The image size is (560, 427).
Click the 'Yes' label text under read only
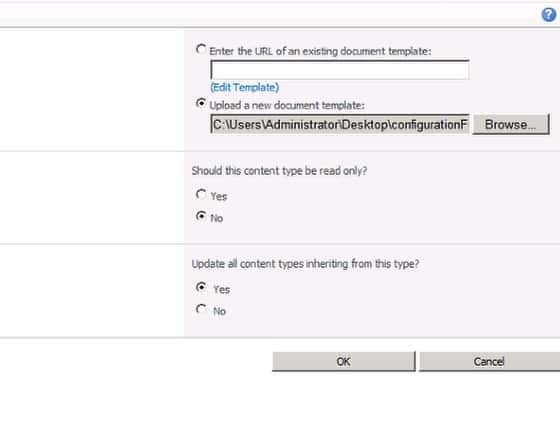click(x=219, y=197)
